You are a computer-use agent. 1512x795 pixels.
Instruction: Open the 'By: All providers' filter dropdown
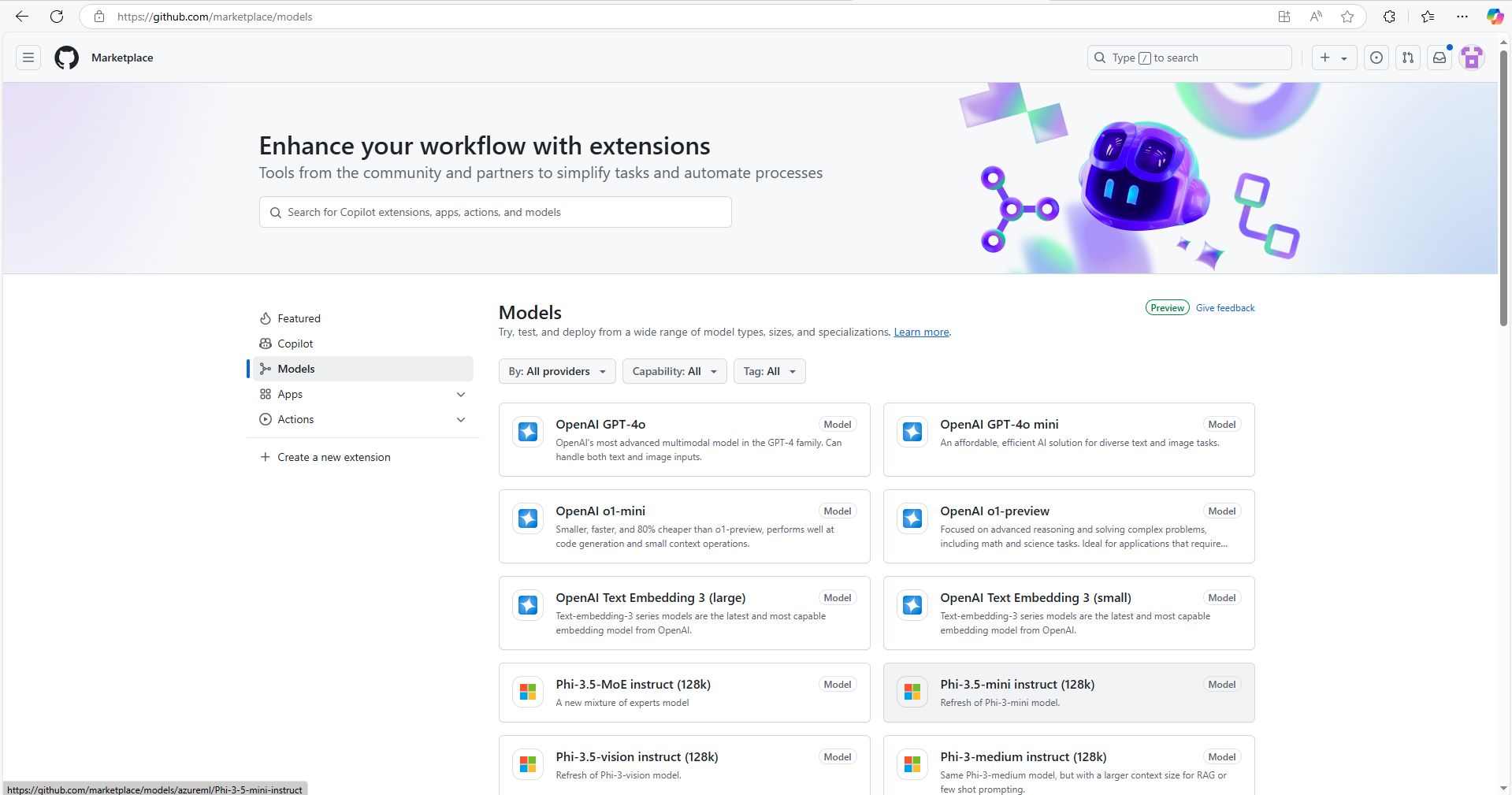[x=557, y=371]
